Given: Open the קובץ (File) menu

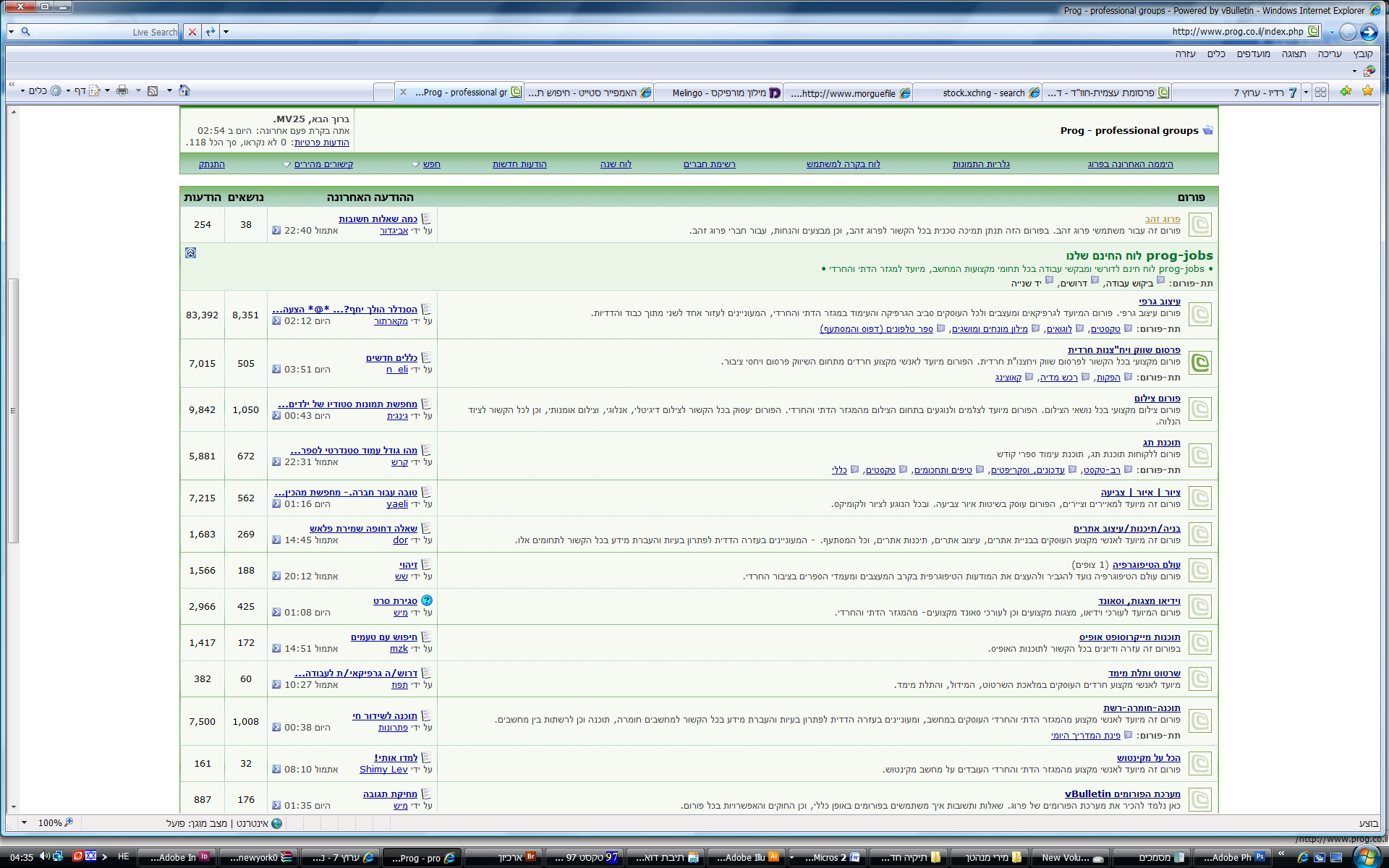Looking at the screenshot, I should click(x=1362, y=54).
